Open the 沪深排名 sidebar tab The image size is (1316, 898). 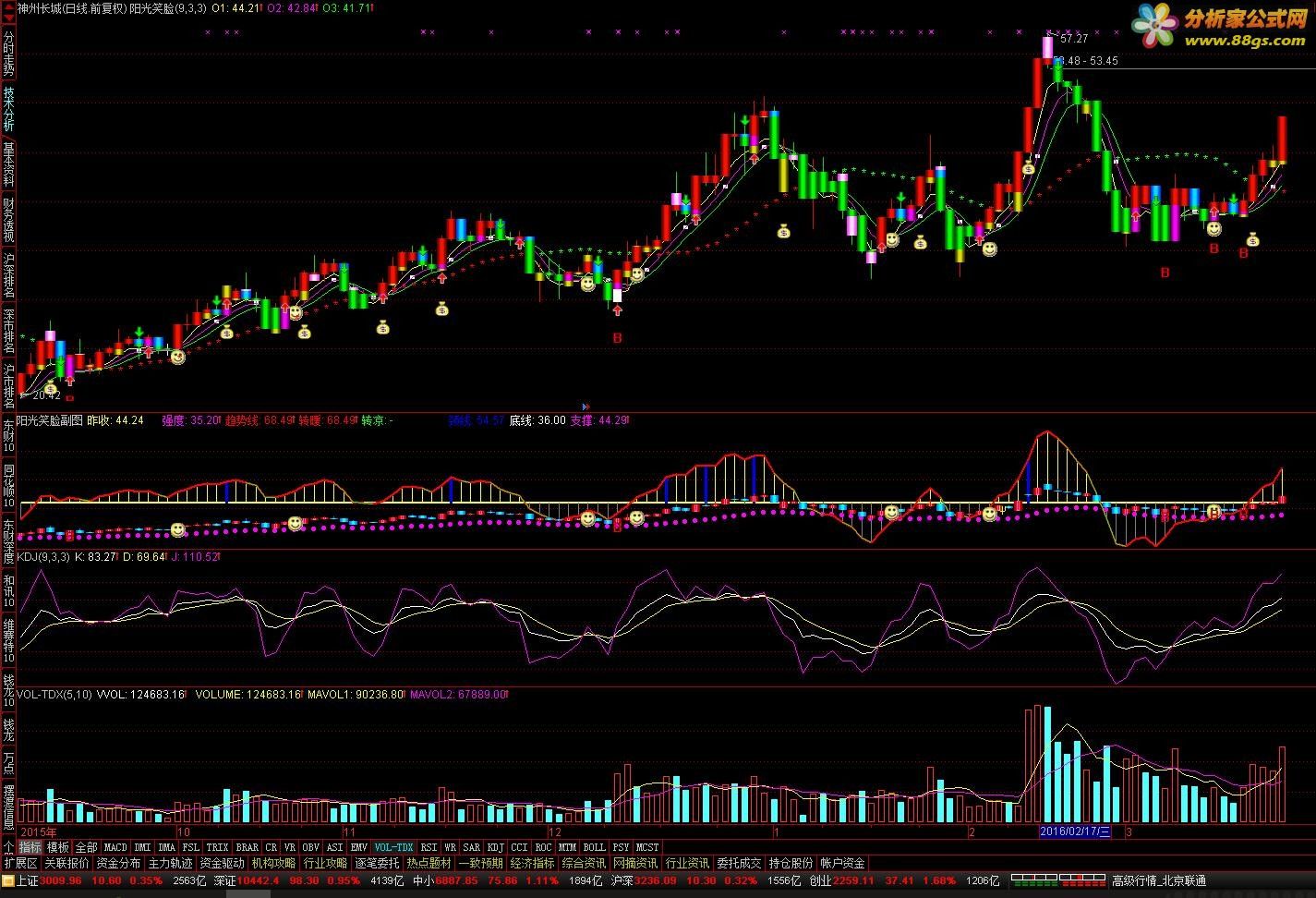[x=8, y=273]
